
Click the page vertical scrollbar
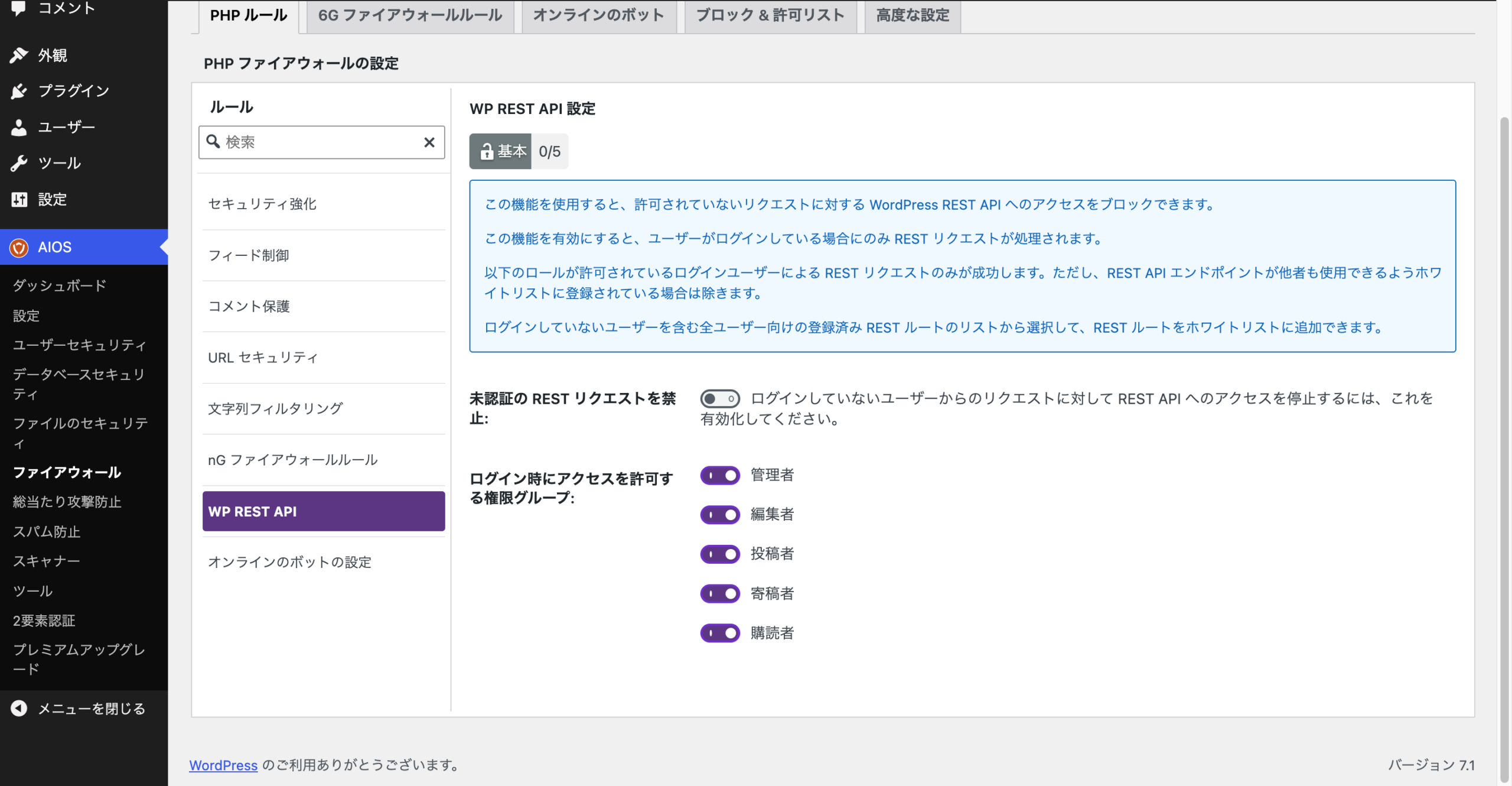(1506, 449)
